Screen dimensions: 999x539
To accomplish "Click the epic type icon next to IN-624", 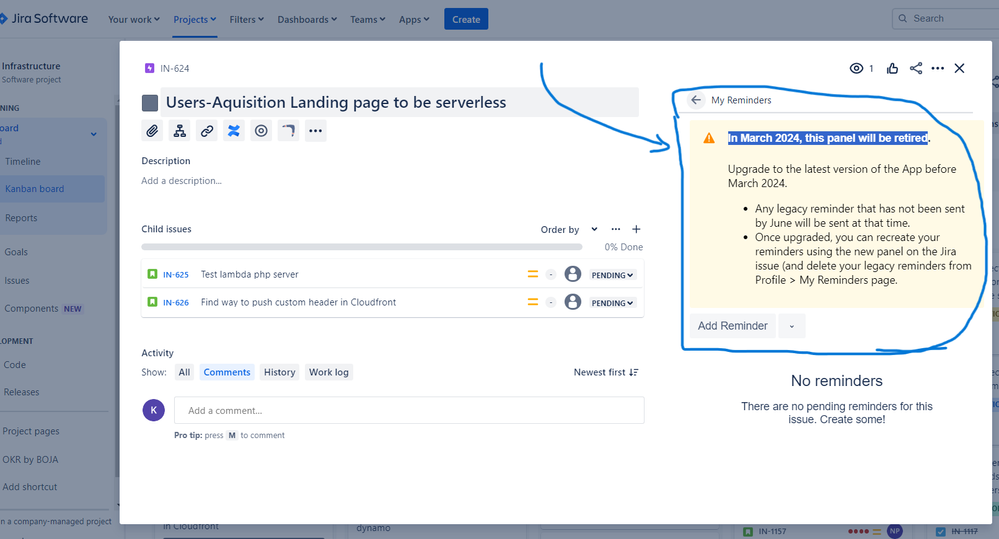I will coord(149,68).
